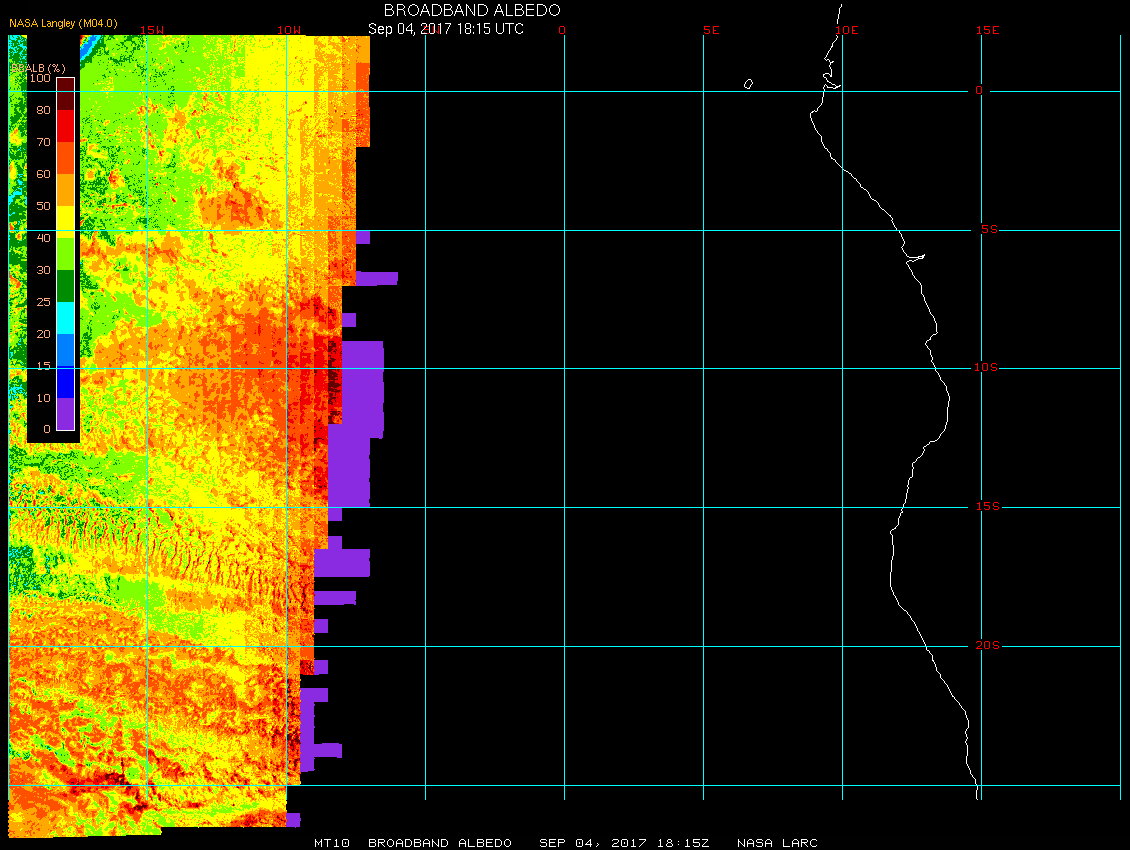
Task: Click the legend value 15
Action: (43, 366)
